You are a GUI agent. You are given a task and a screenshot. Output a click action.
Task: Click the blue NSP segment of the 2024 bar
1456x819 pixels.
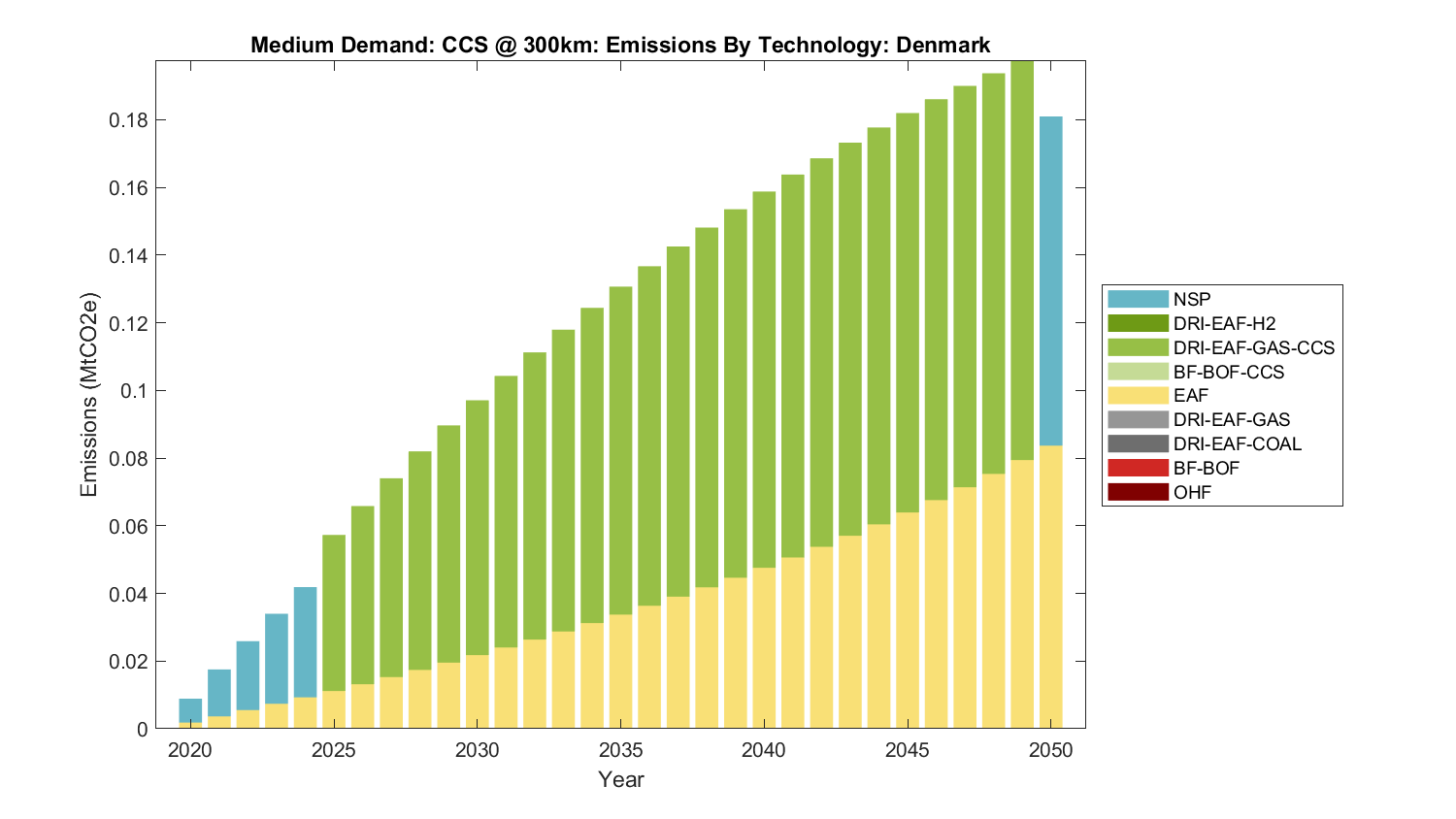click(x=305, y=642)
